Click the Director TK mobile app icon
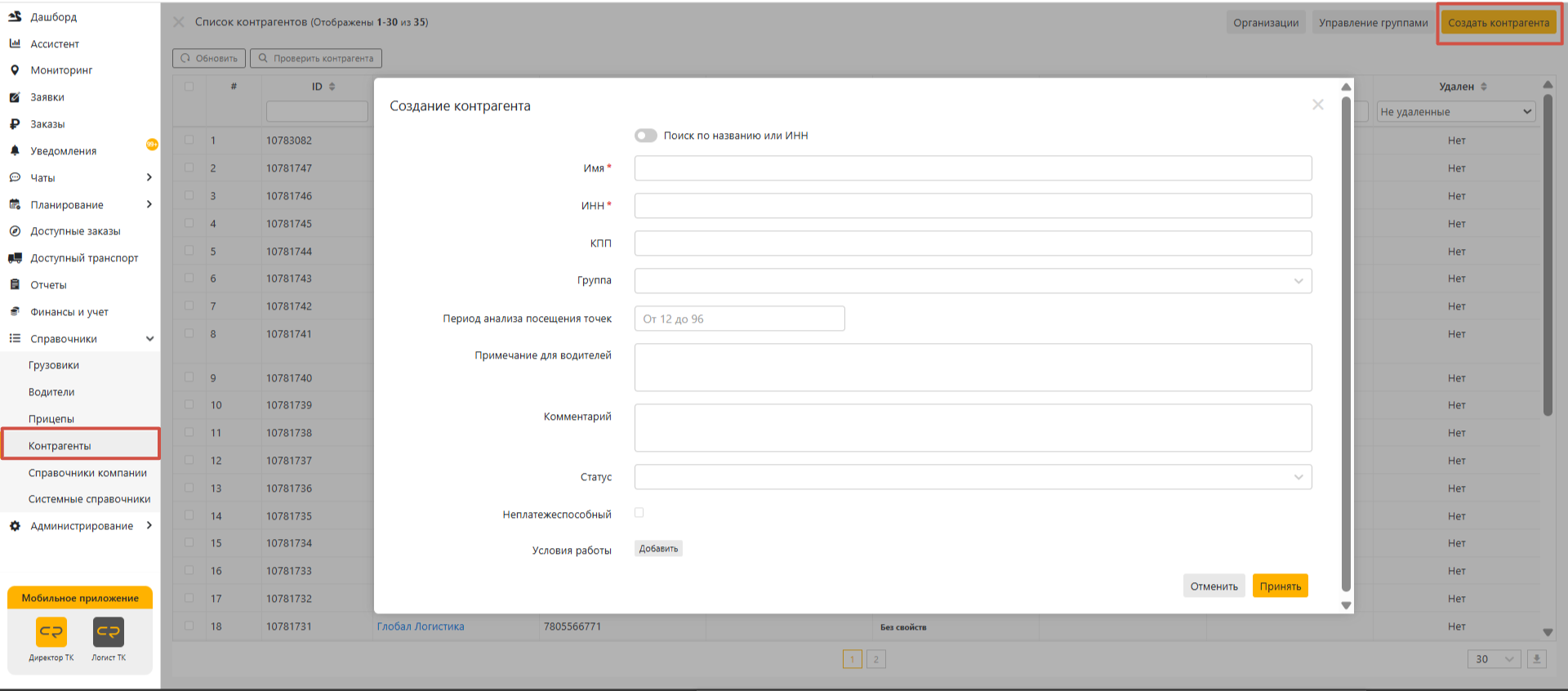 coord(51,632)
